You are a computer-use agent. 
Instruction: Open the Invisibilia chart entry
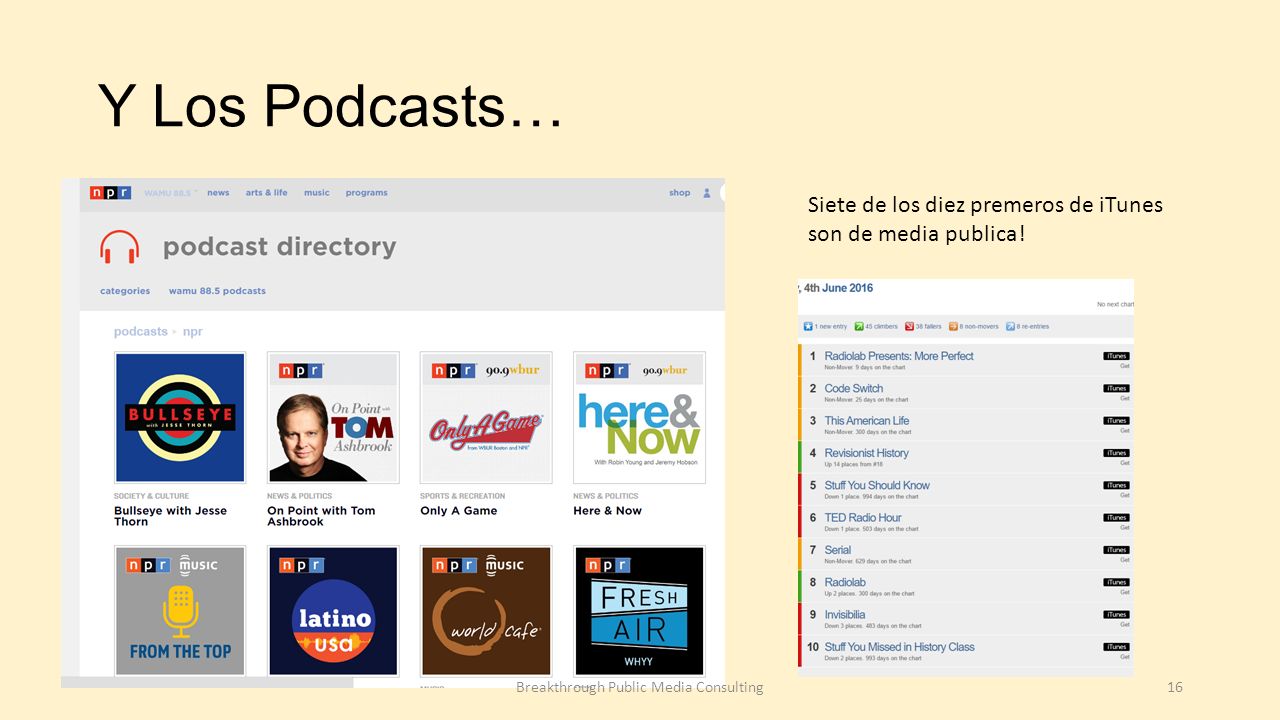[845, 615]
